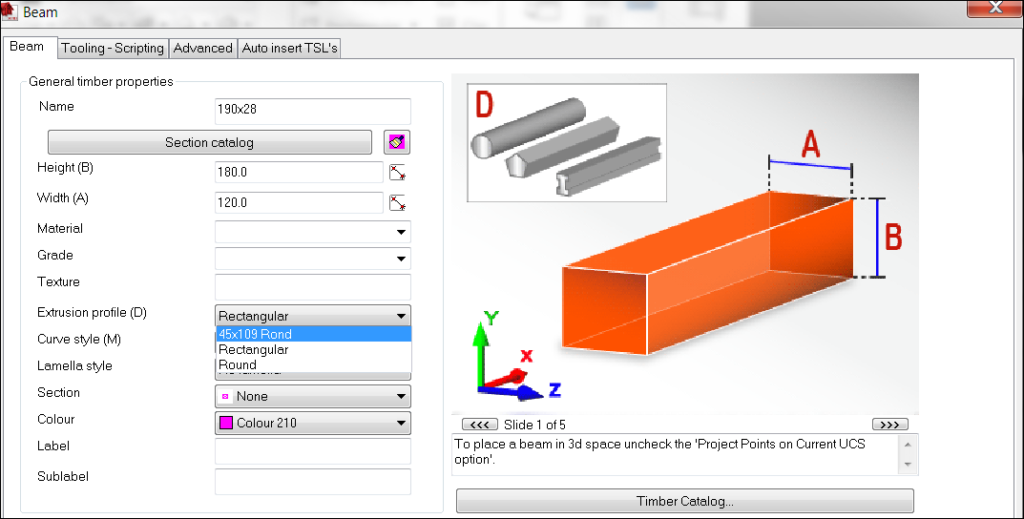1024x519 pixels.
Task: Click the Height (B) field with 180.0
Action: click(x=299, y=172)
